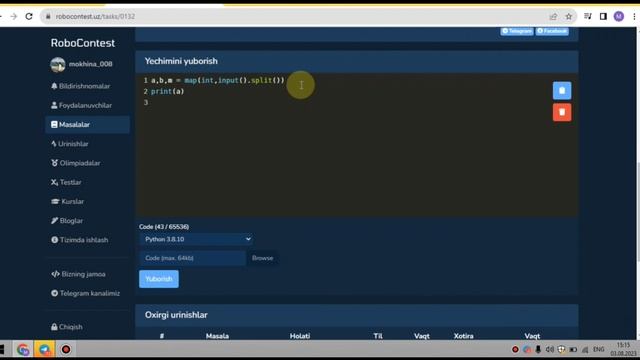Open the media control playlist icon
The image size is (640, 360).
click(588, 16)
